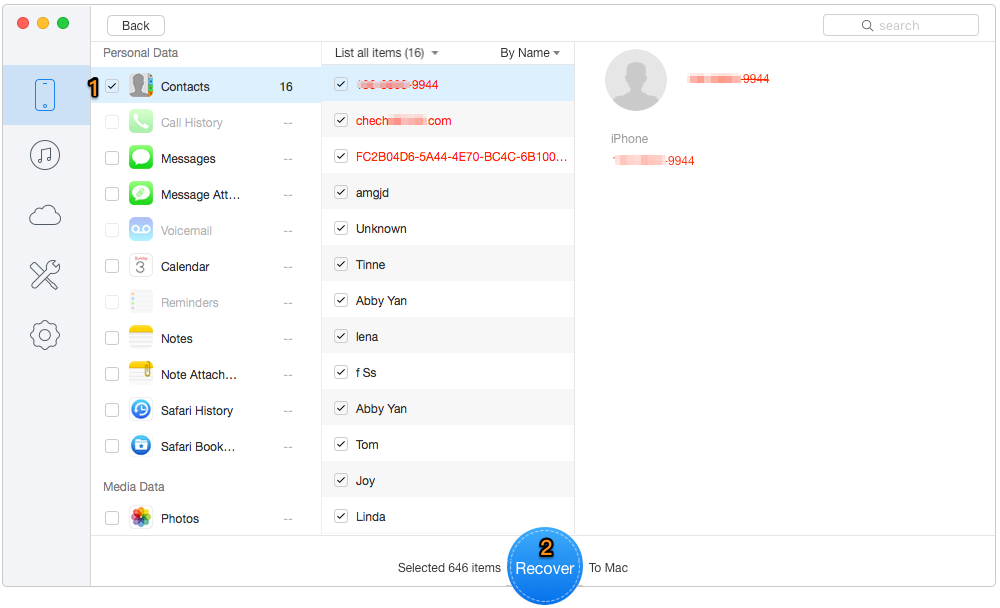
Task: Click the Back button
Action: tap(136, 26)
